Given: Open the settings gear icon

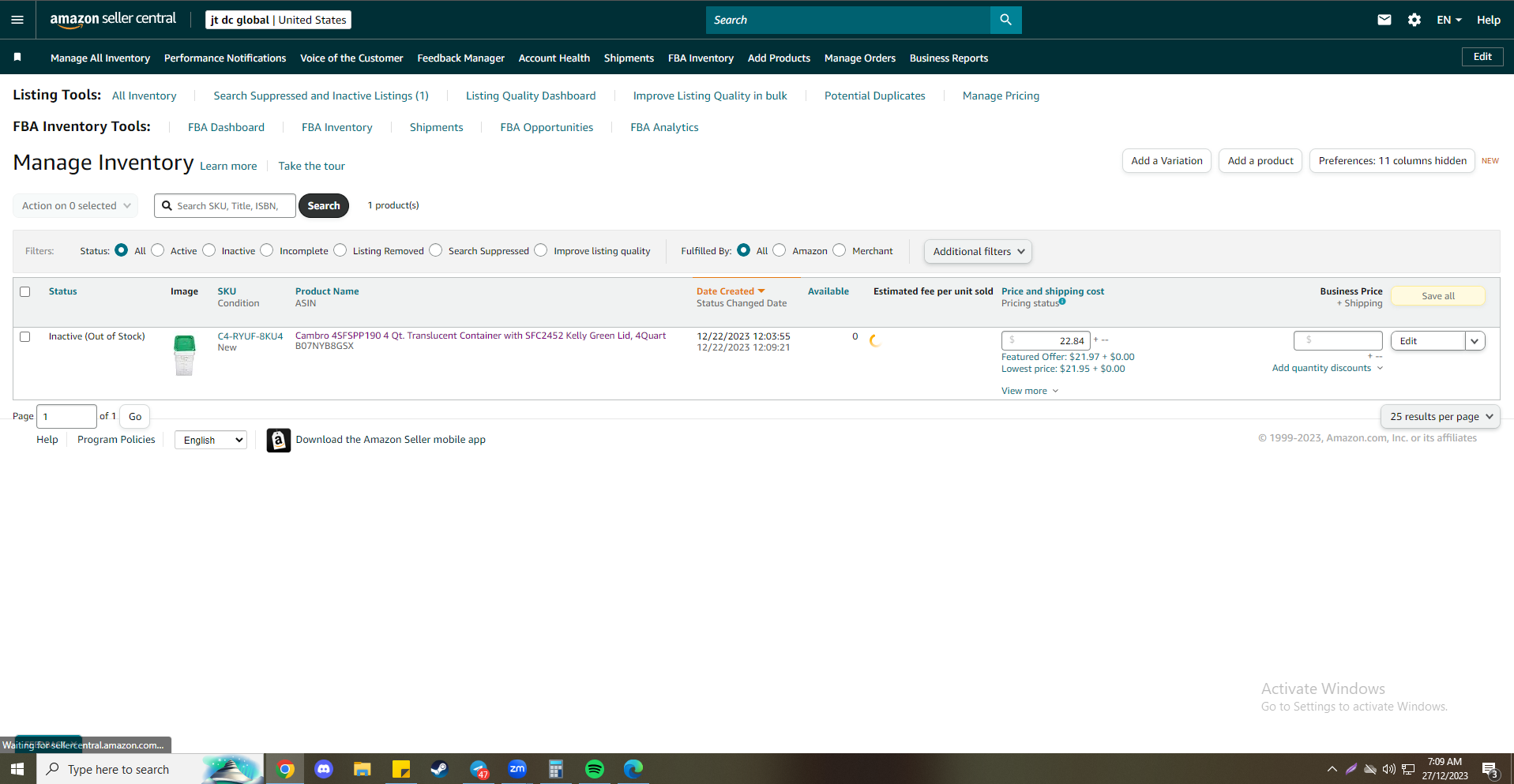Looking at the screenshot, I should [1414, 20].
